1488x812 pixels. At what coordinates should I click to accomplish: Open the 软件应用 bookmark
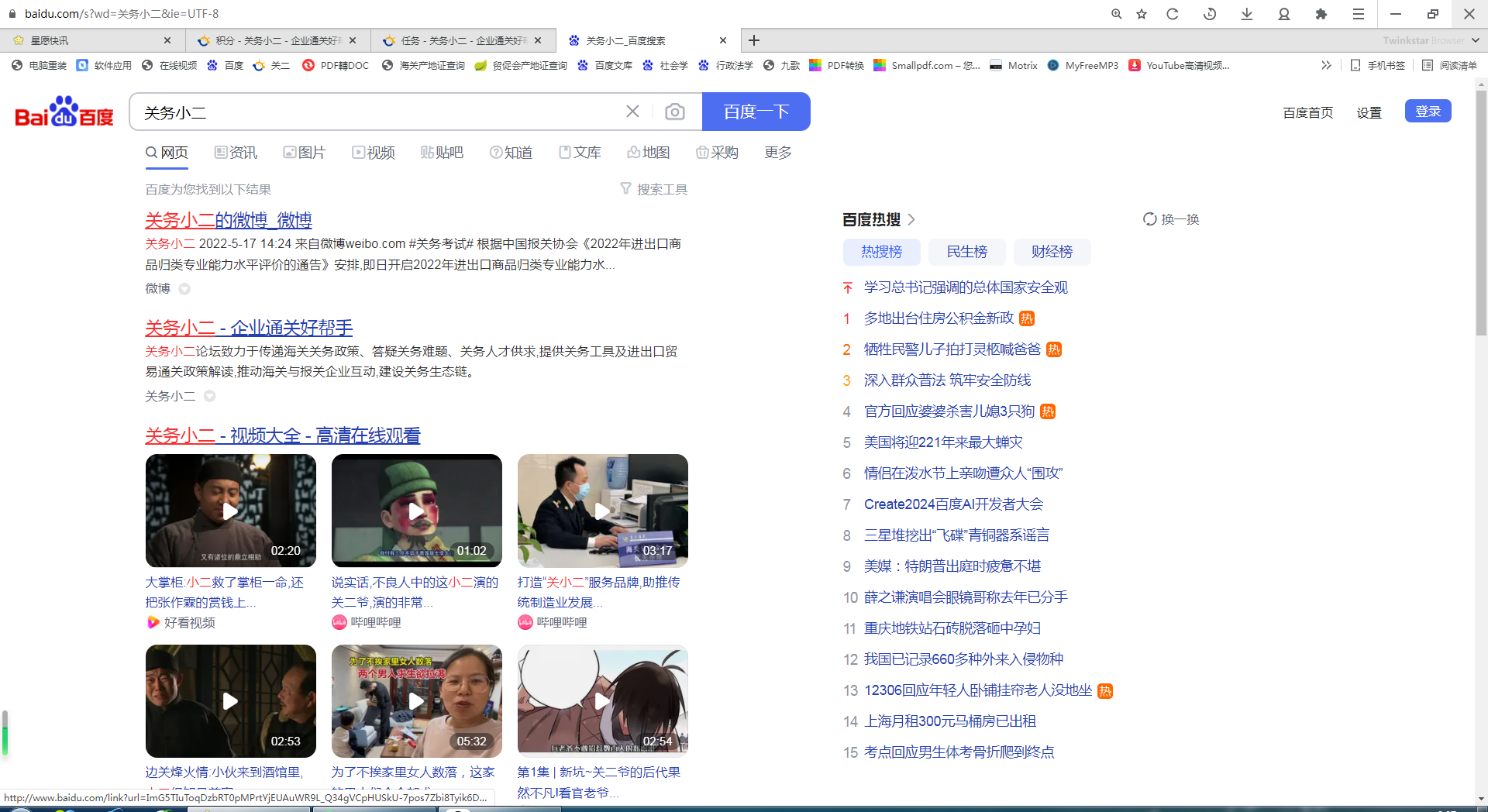pyautogui.click(x=105, y=65)
